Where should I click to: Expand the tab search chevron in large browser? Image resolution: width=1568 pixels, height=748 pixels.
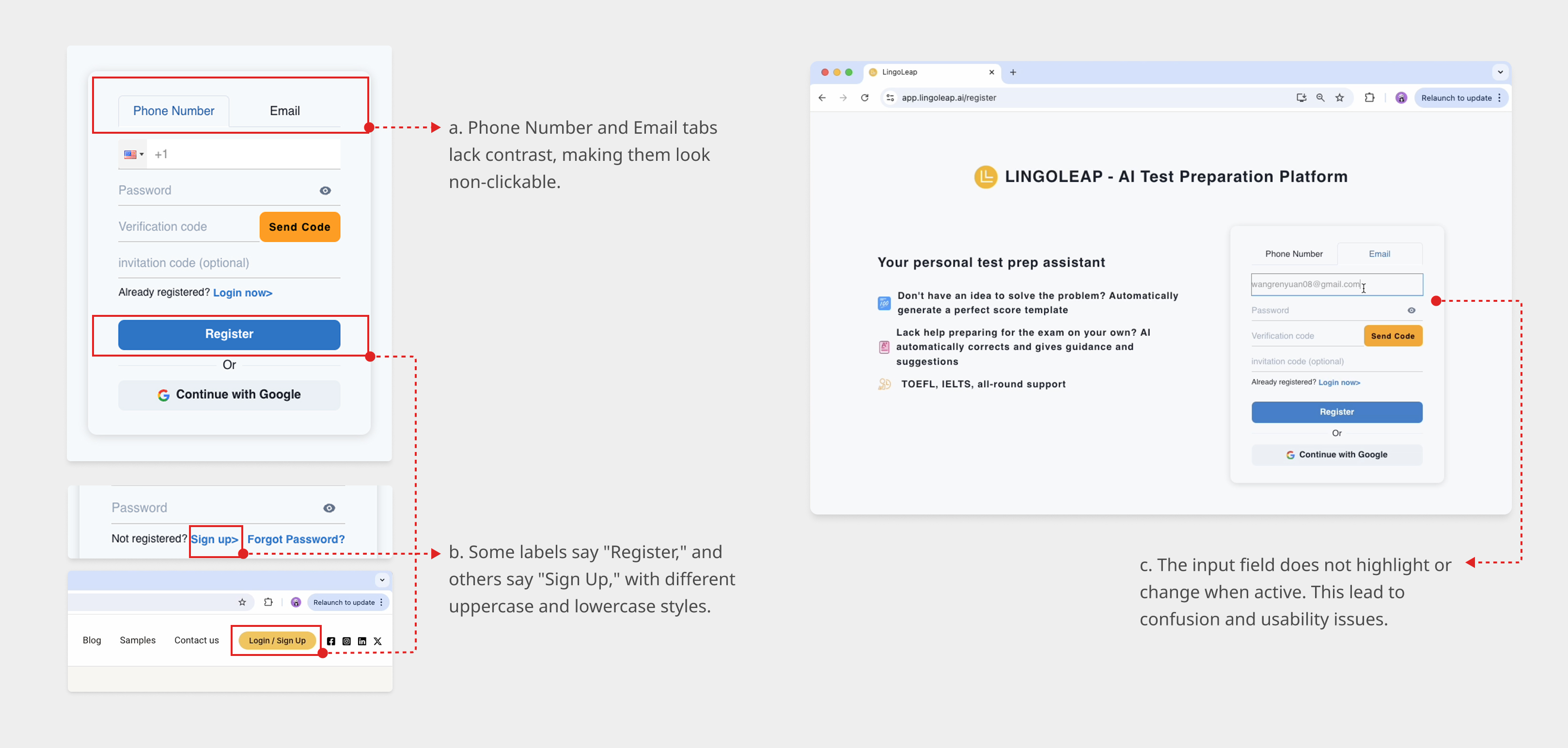coord(1501,72)
